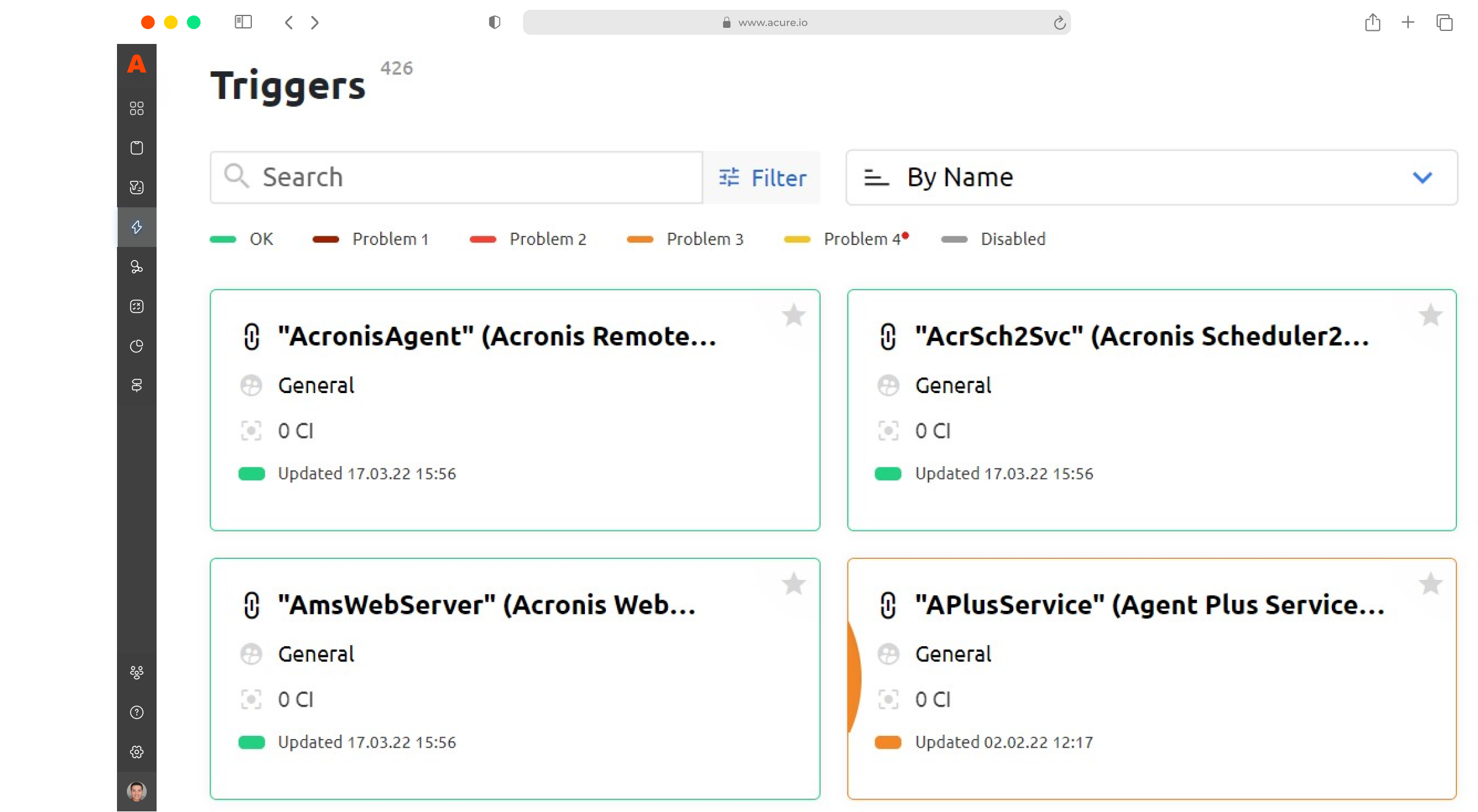Select the Disabled status legend item
Screen dimensions: 1478x812
click(x=1013, y=239)
